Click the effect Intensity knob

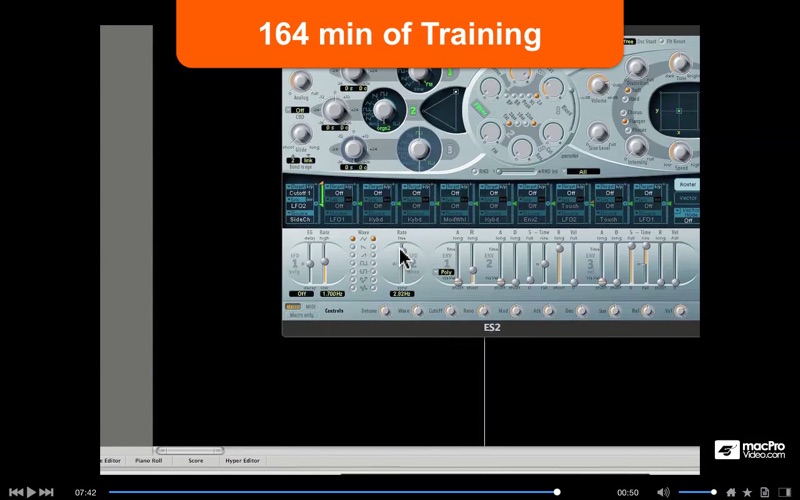tap(637, 146)
